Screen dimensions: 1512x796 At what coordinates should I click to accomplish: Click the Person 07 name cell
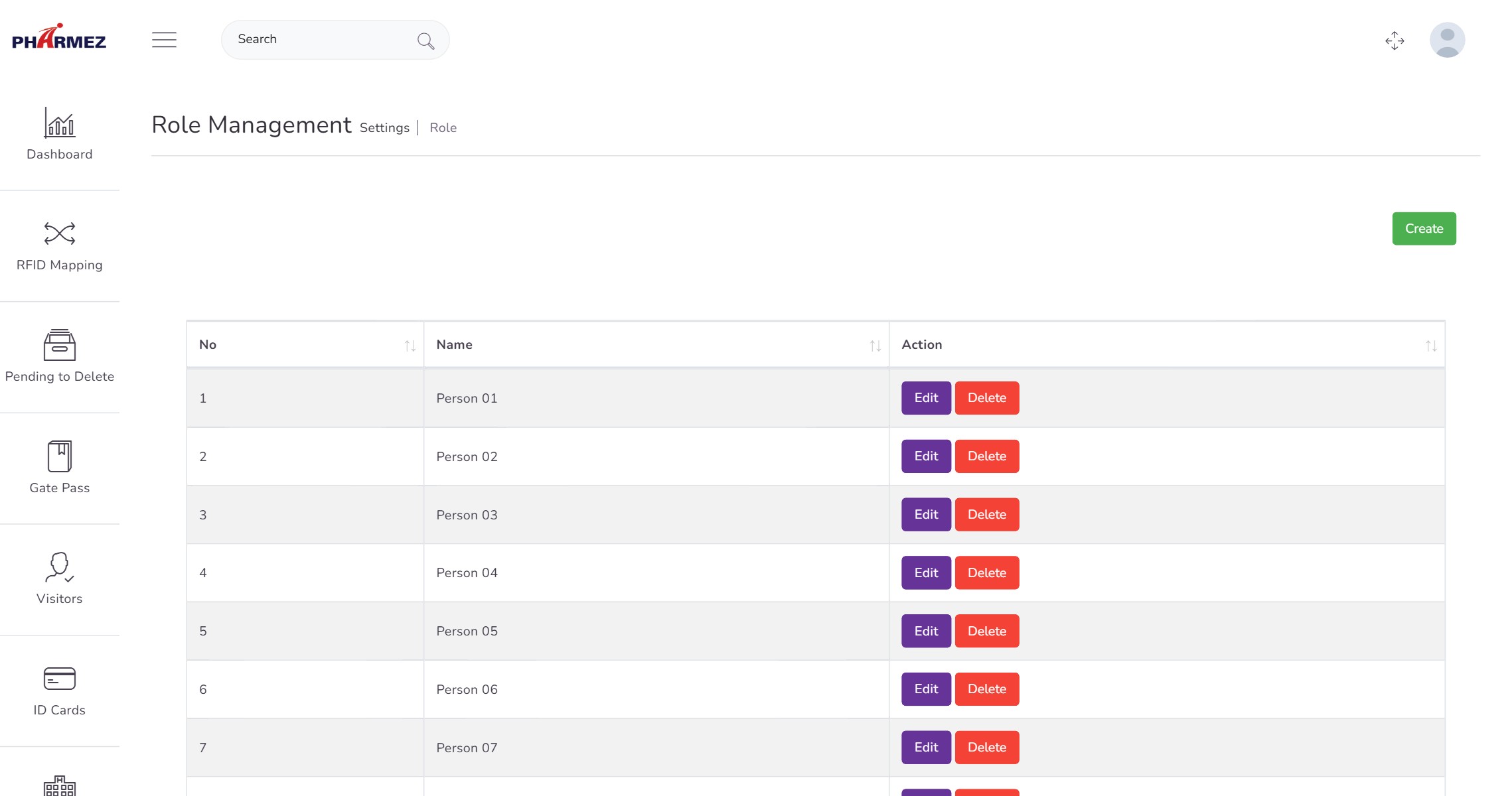pyautogui.click(x=656, y=748)
